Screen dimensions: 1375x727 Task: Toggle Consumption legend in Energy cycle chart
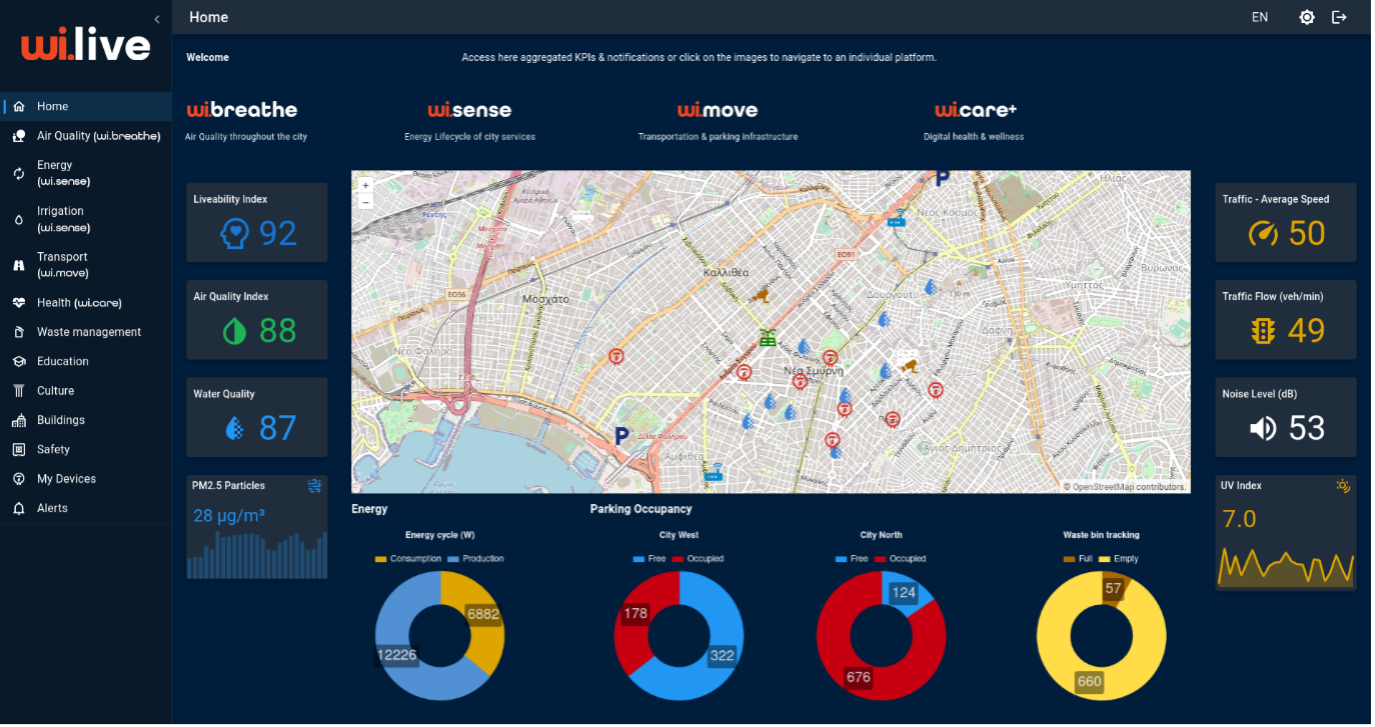(x=408, y=559)
